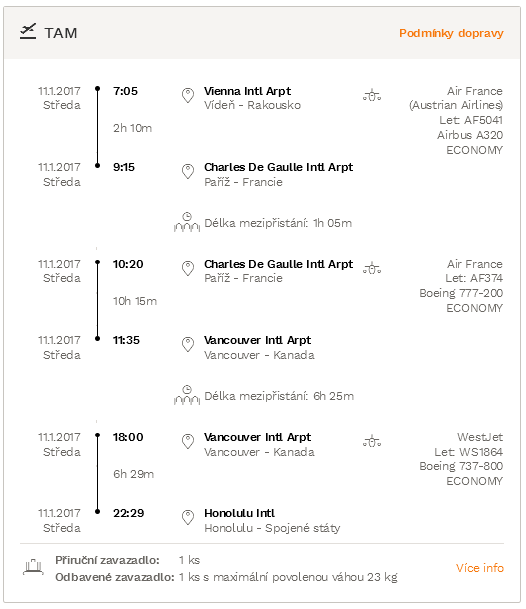Click airplane icon for flight AF374
This screenshot has width=526, height=609.
[372, 268]
